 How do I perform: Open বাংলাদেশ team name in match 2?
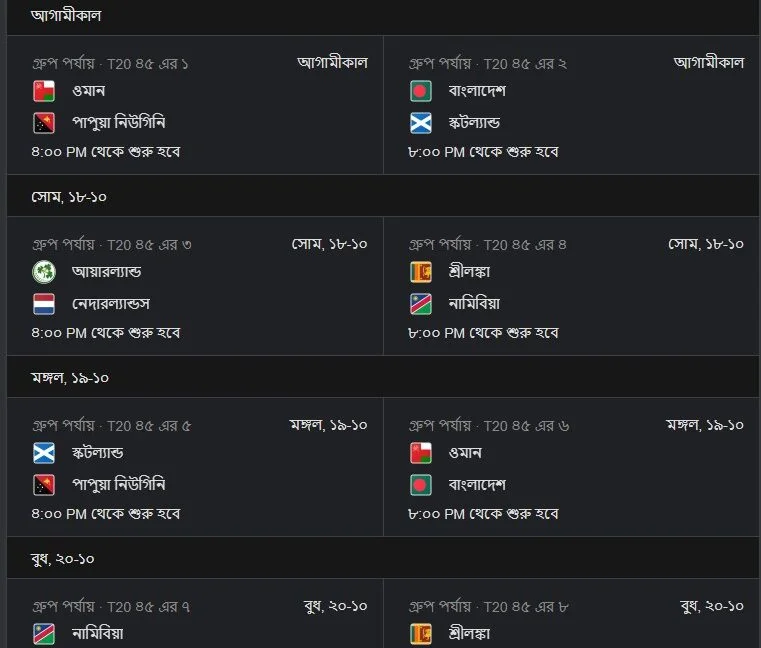[477, 91]
